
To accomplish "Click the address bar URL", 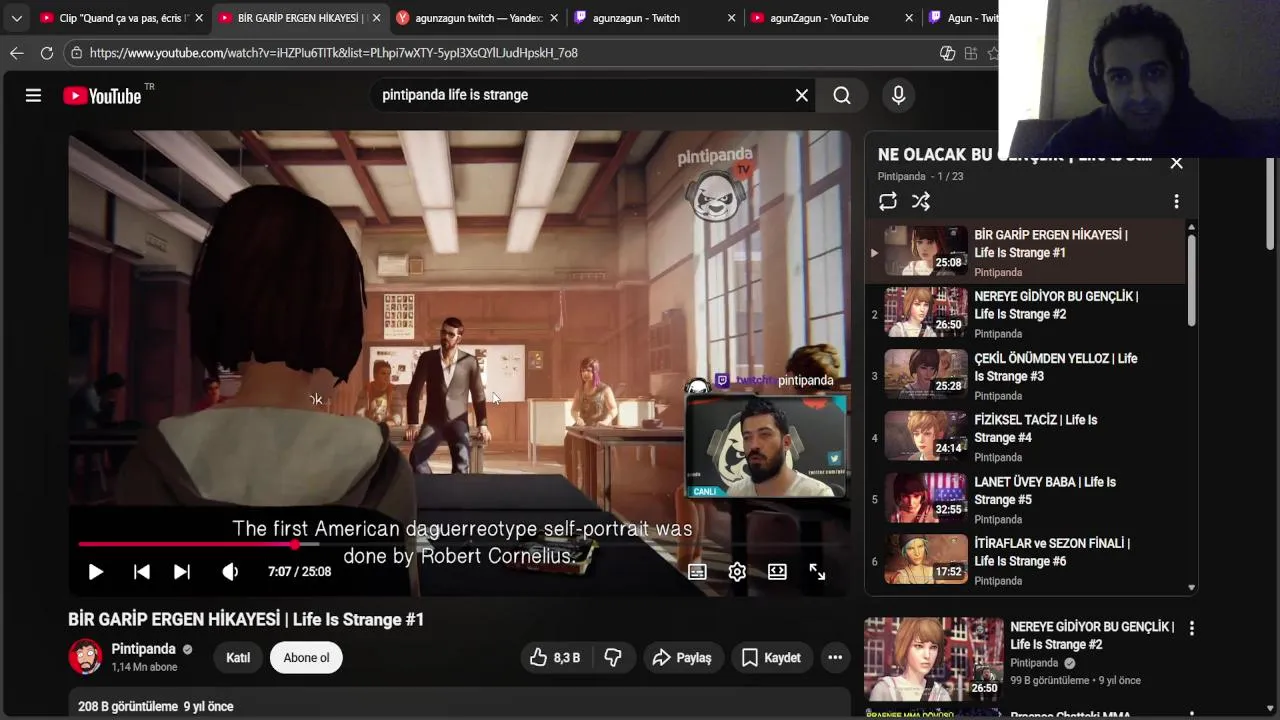I will 334,53.
